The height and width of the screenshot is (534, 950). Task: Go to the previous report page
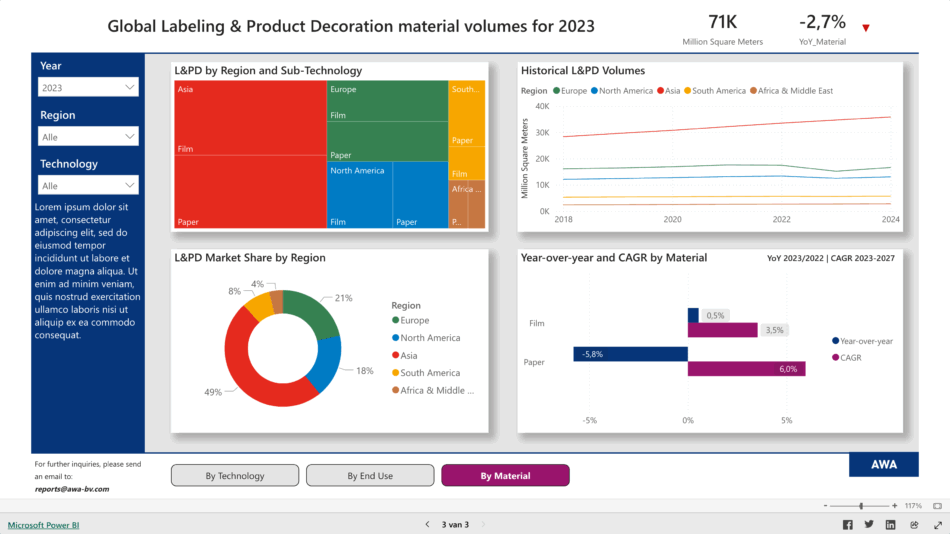[x=427, y=524]
